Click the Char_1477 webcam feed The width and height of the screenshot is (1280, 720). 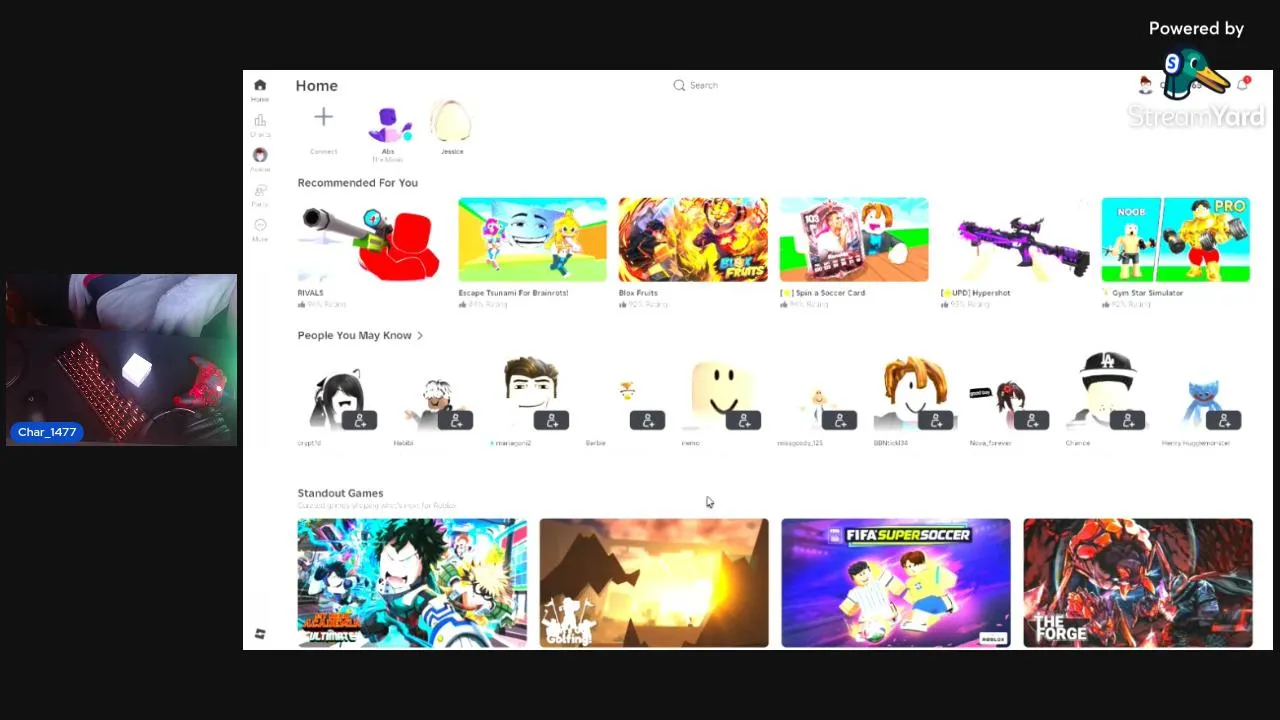point(122,359)
